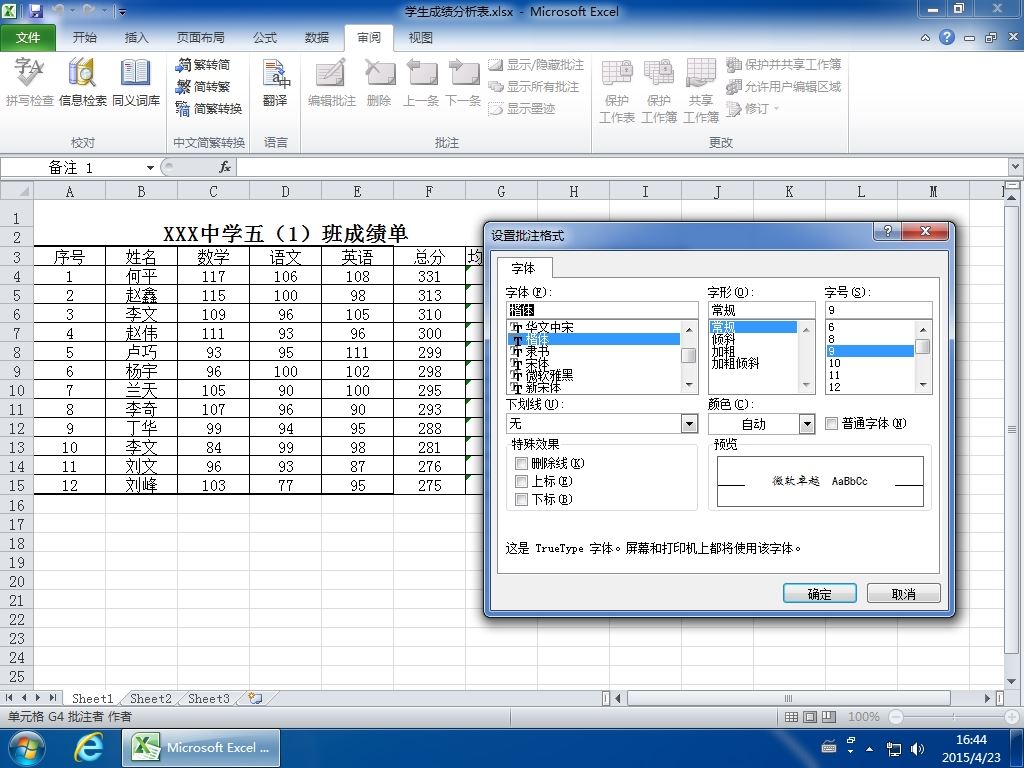Toggle 上标 superscript checkbox

521,481
